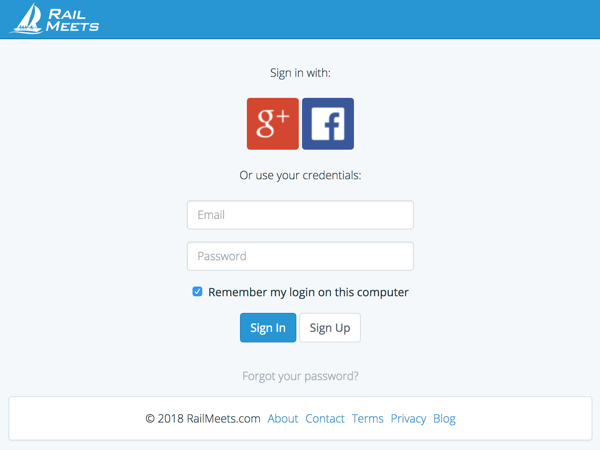The width and height of the screenshot is (600, 450).
Task: Submit the form with Sign In button
Action: click(268, 328)
